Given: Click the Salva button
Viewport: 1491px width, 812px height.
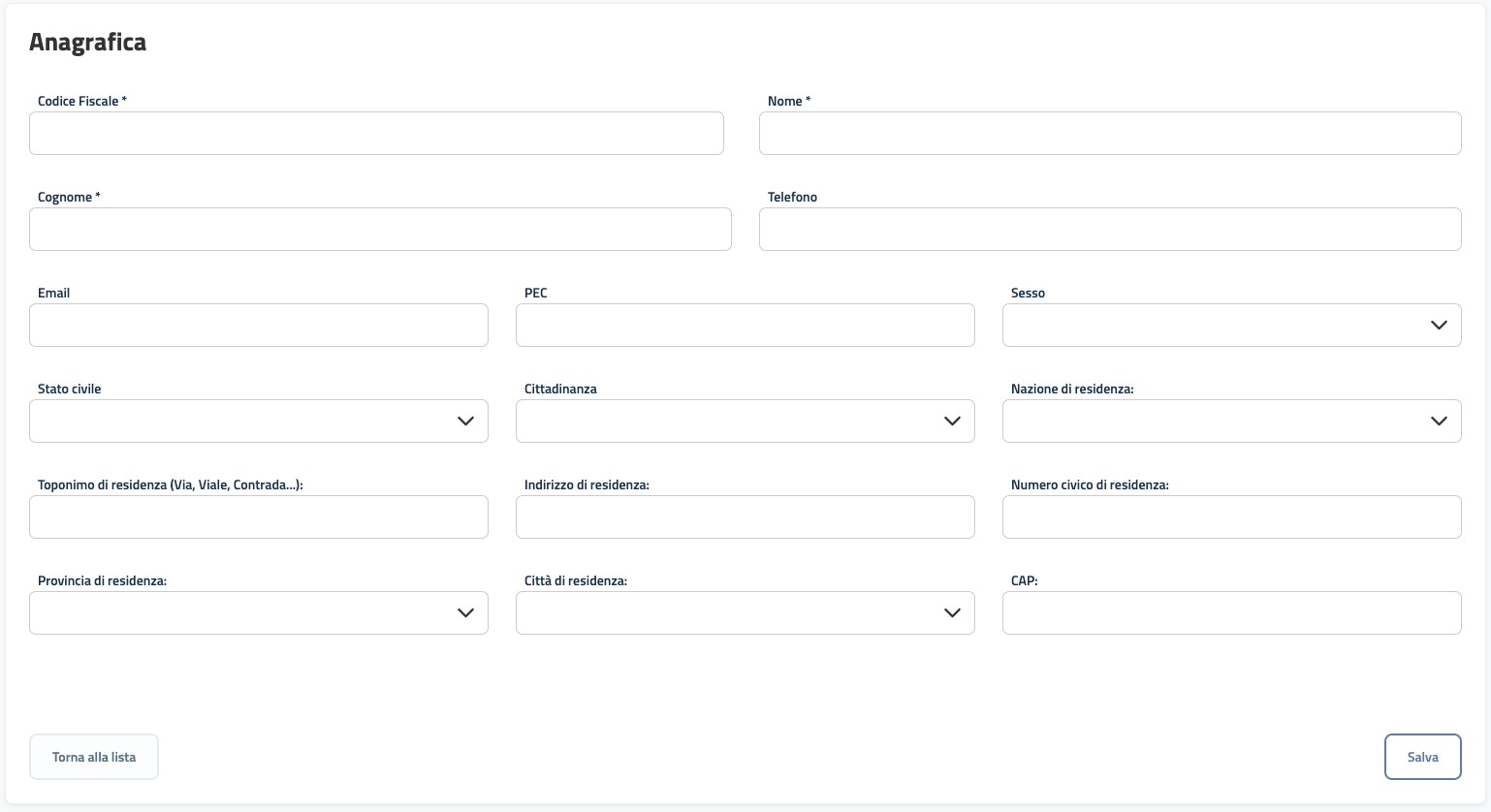Looking at the screenshot, I should pos(1422,757).
